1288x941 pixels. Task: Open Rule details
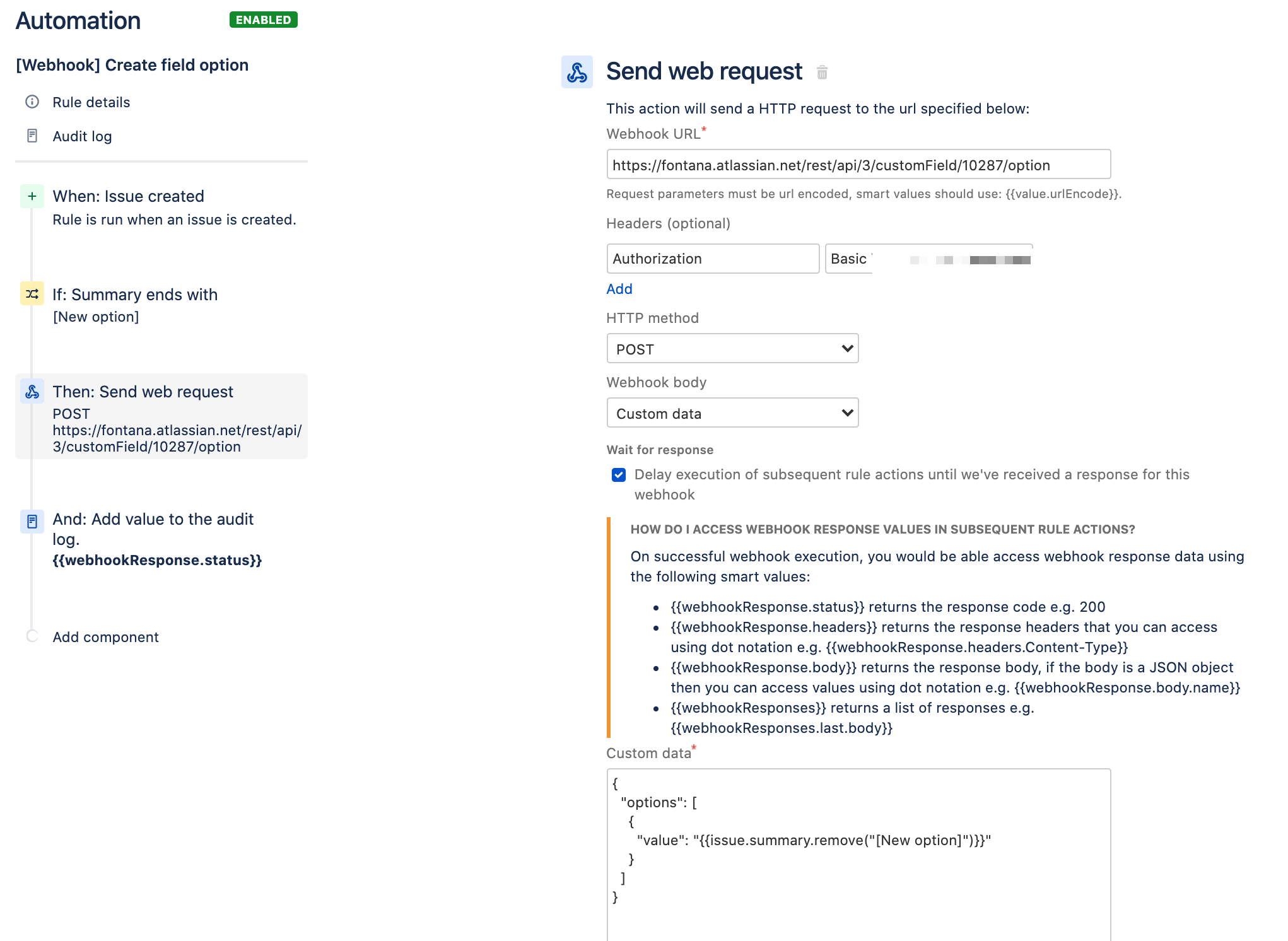(91, 102)
